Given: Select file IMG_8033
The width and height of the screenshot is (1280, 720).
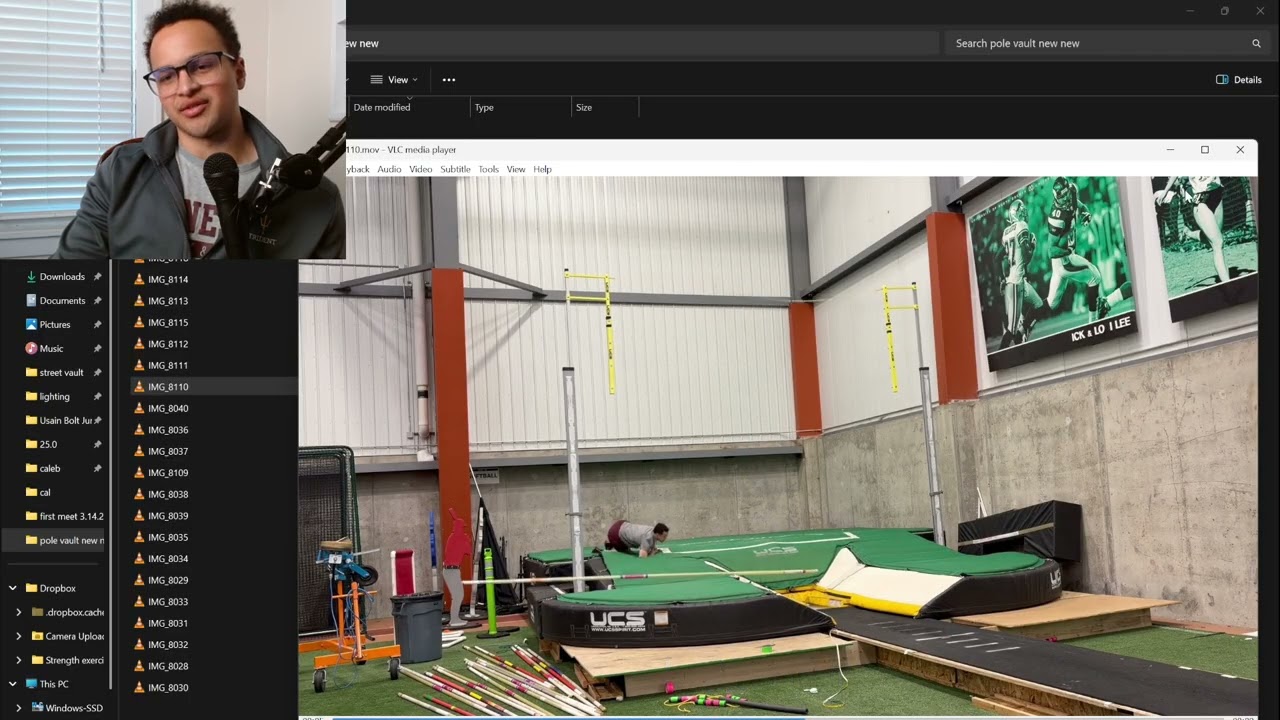Looking at the screenshot, I should [x=168, y=602].
